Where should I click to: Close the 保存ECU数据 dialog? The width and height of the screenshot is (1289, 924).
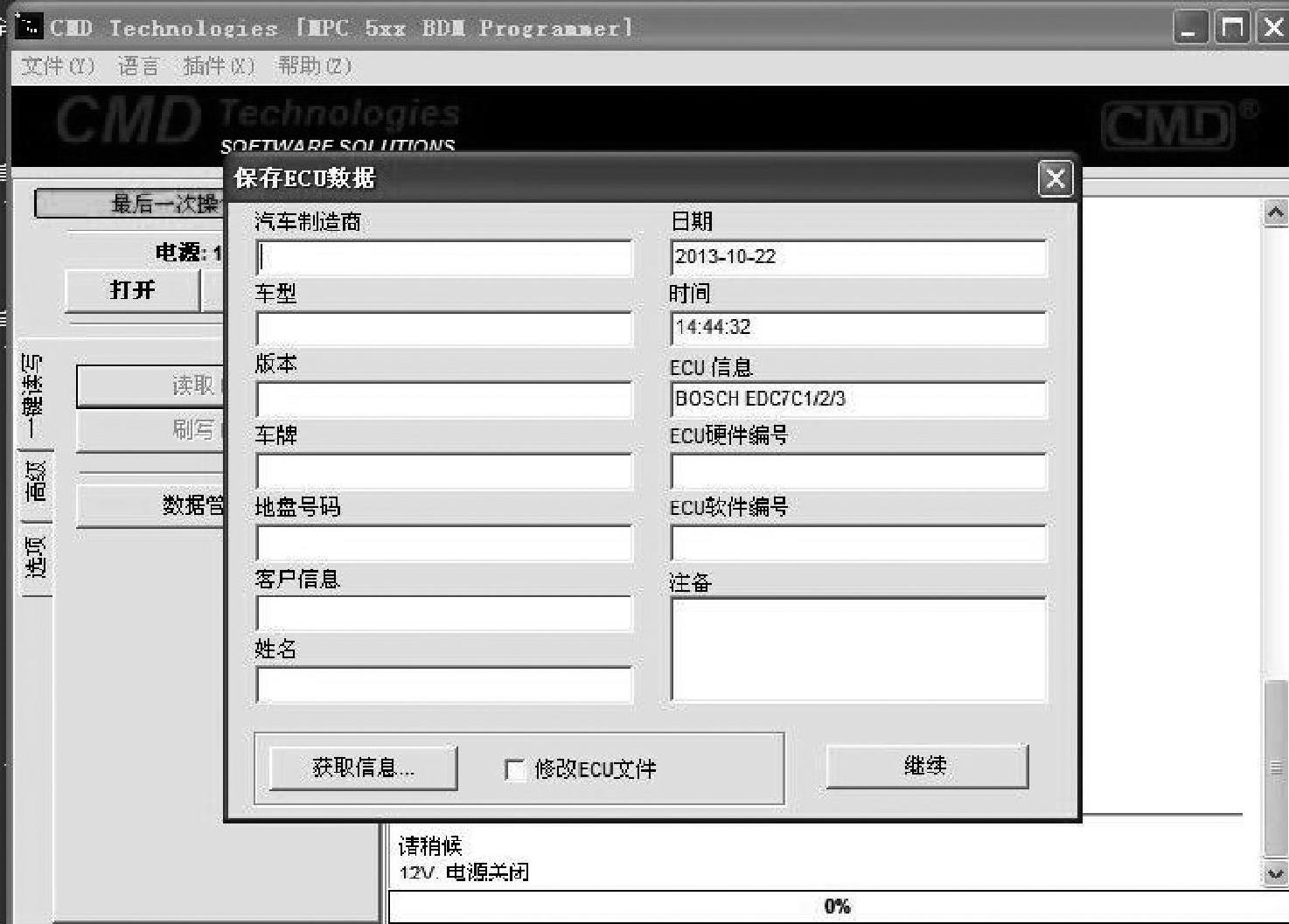point(1056,178)
